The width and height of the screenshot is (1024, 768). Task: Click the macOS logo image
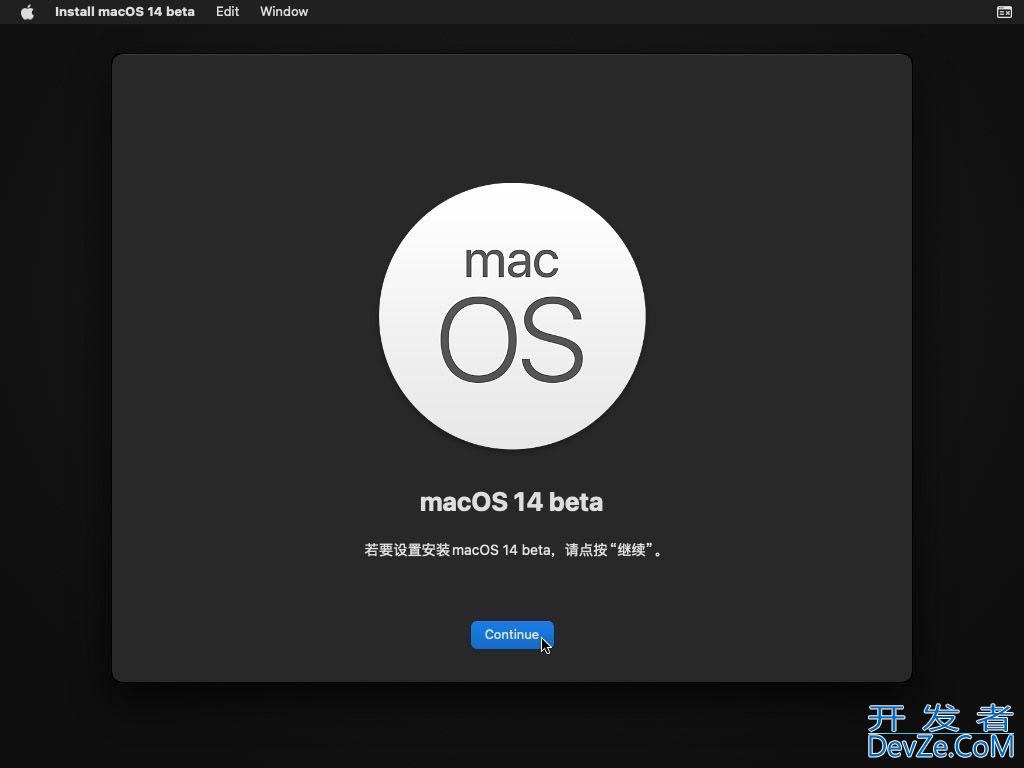click(x=512, y=316)
